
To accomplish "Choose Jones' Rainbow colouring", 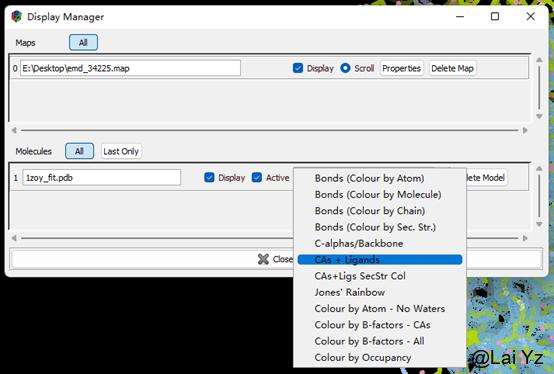I will click(x=380, y=292).
